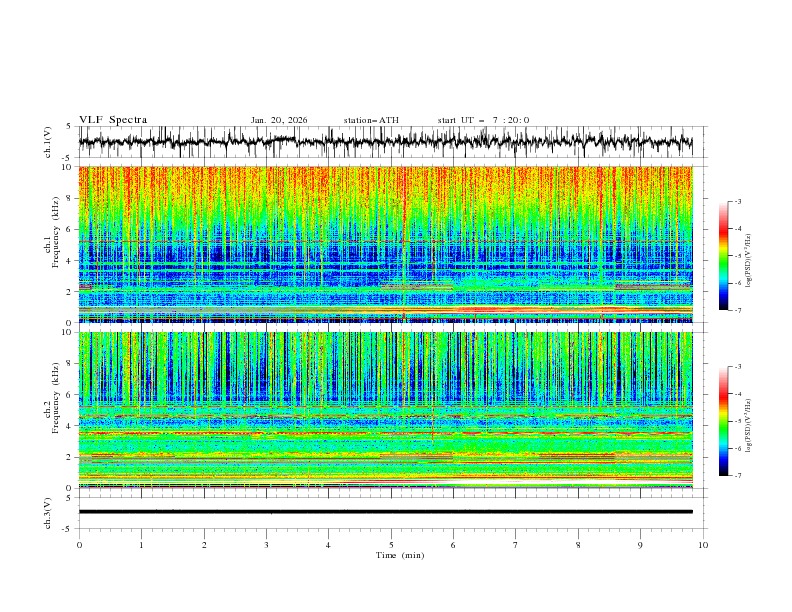Click the "2" kHz tick of ch.2 spectrogram
Viewport: 792px width, 612px height.
[70, 457]
